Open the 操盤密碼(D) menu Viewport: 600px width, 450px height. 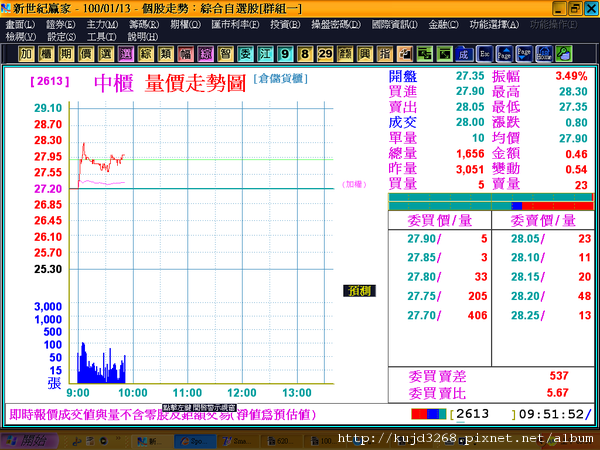pos(336,24)
